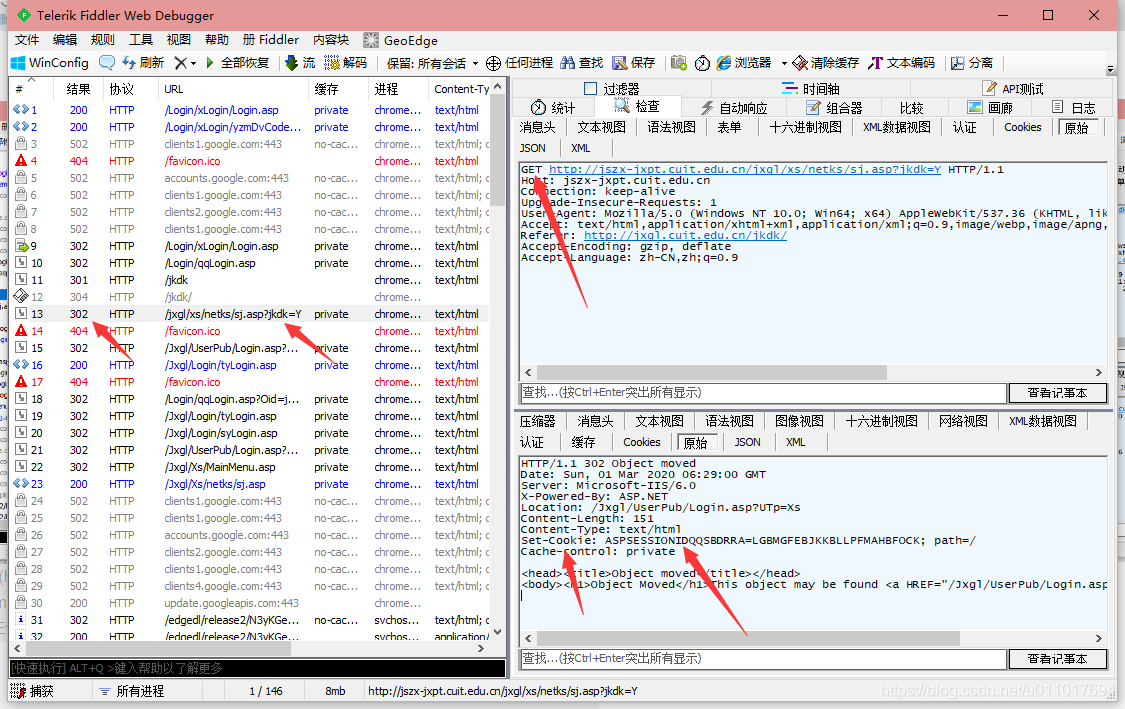1125x709 pixels.
Task: Open toolbar overflow arrow at right edge
Action: [x=1111, y=69]
